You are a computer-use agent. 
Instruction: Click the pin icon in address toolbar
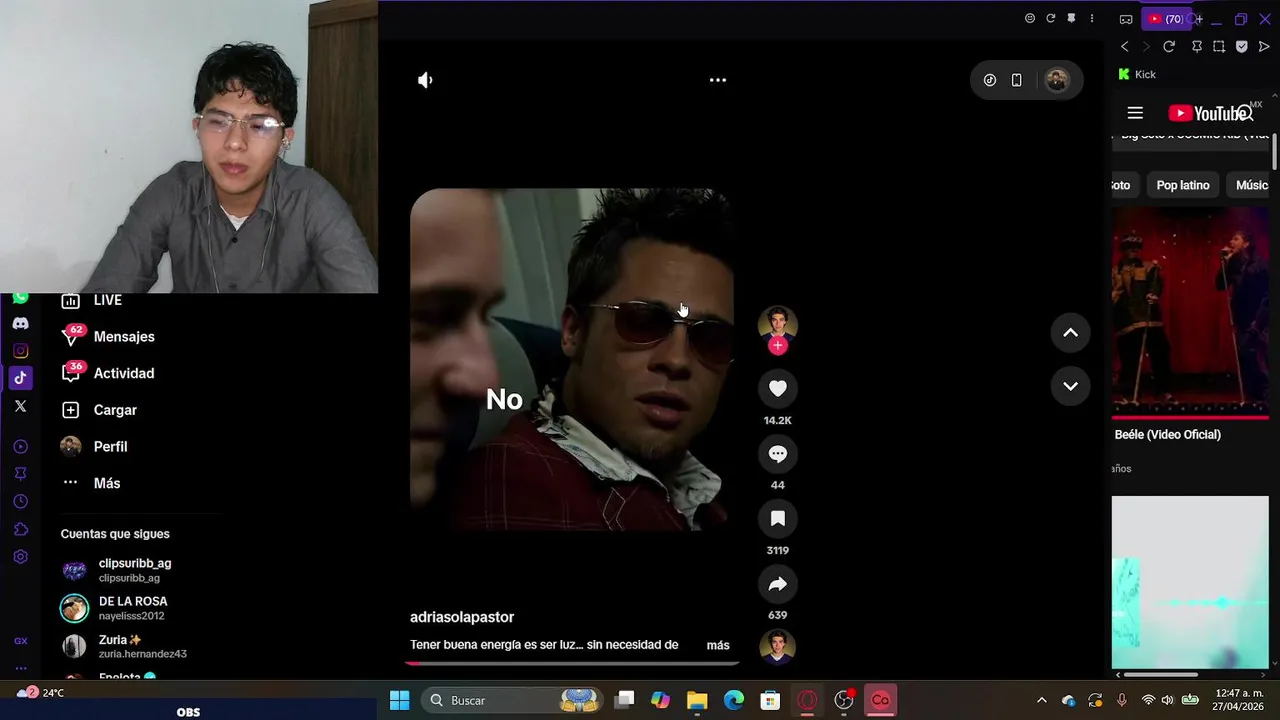1197,46
